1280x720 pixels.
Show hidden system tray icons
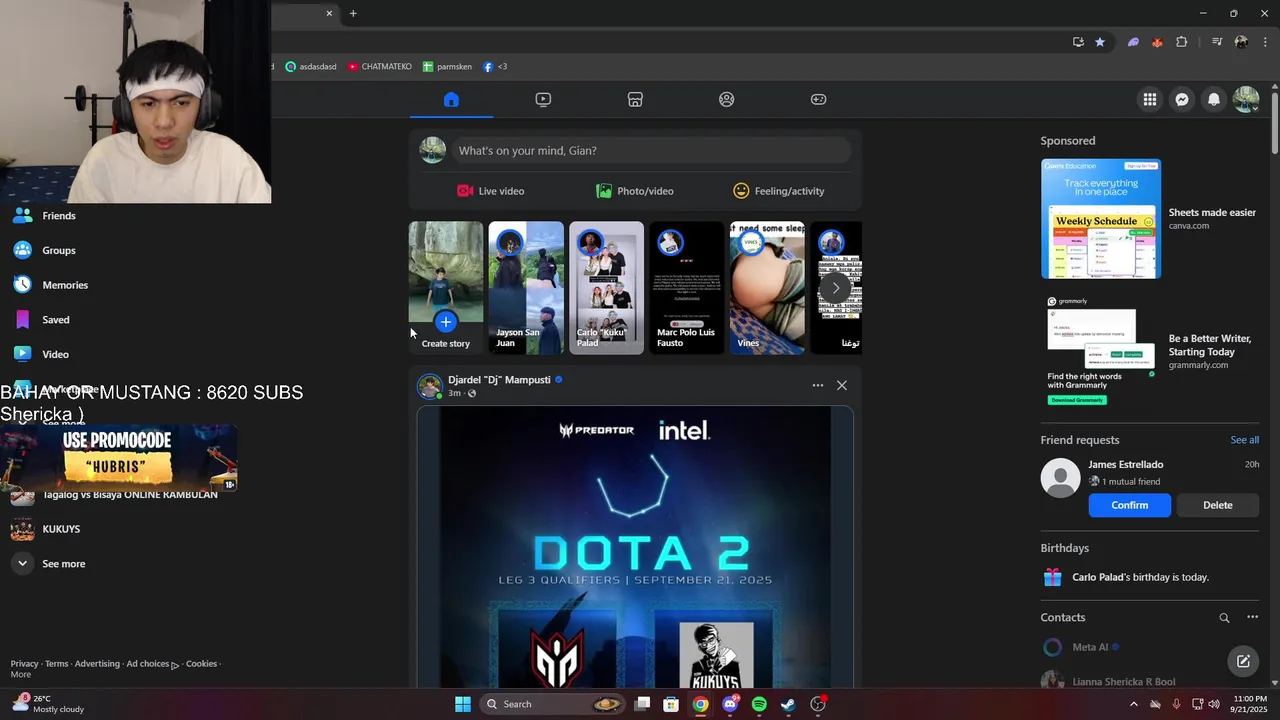(x=1133, y=704)
